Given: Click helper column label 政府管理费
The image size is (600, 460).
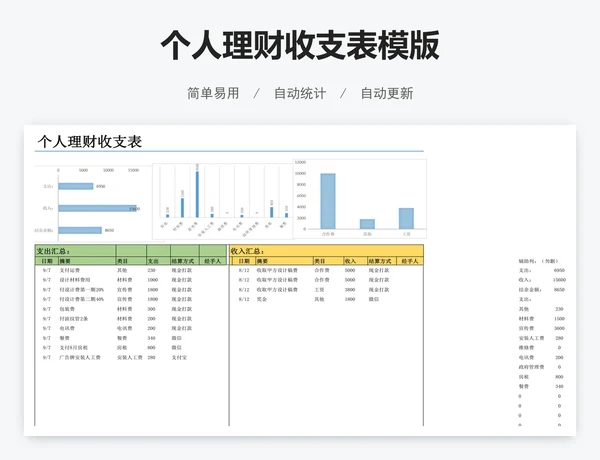Looking at the screenshot, I should click(x=531, y=367).
